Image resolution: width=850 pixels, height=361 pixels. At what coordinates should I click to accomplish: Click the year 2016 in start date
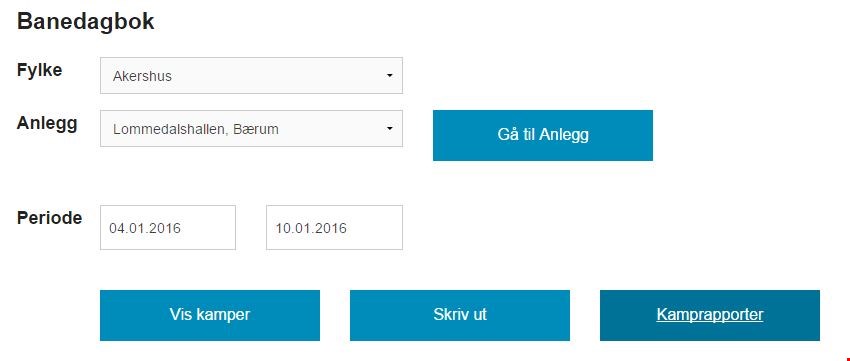(x=164, y=228)
